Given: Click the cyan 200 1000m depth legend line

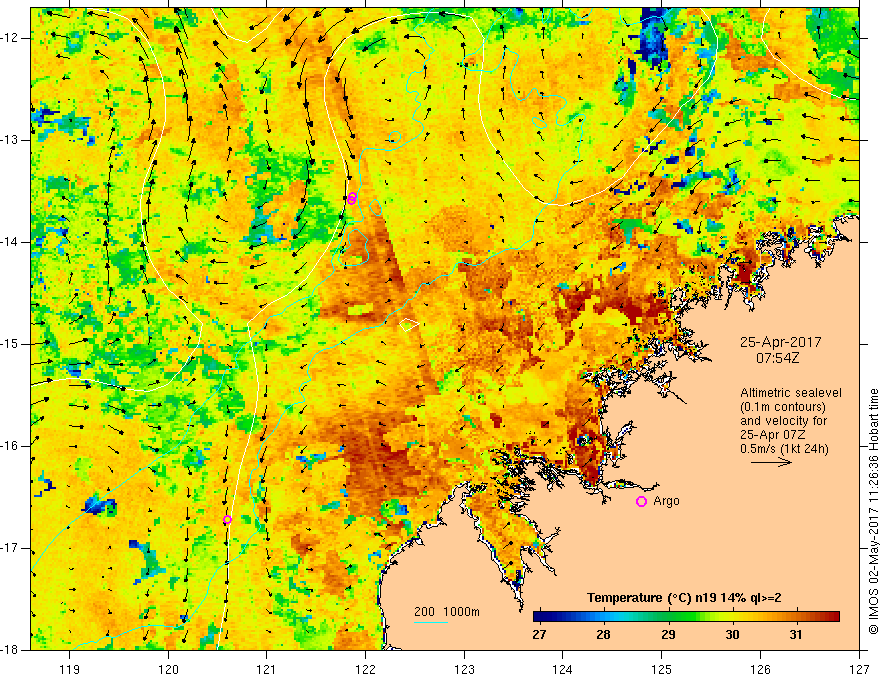Looking at the screenshot, I should [x=431, y=622].
